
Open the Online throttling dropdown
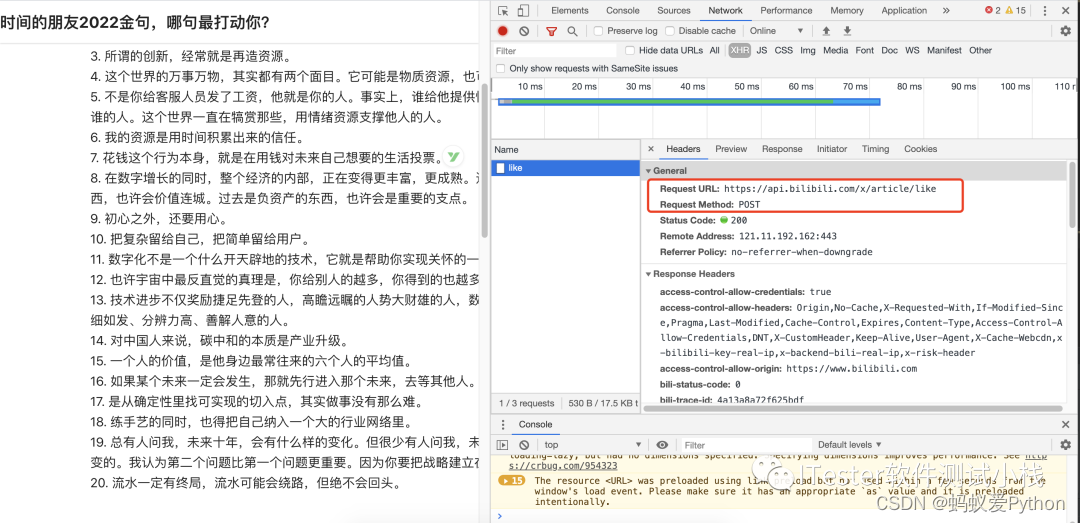coord(776,31)
